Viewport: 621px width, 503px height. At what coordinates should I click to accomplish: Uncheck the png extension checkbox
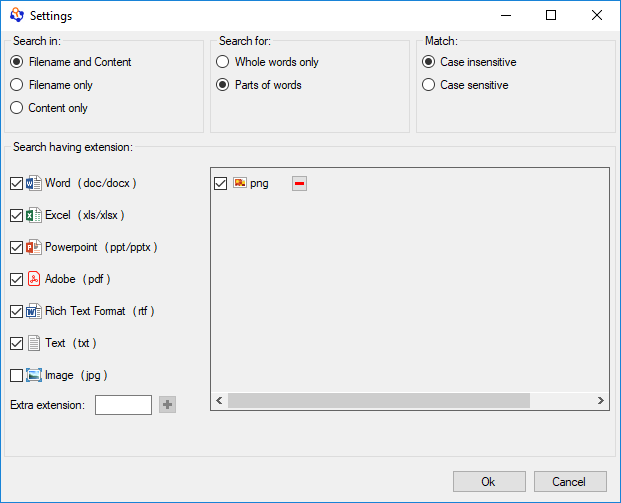coord(221,184)
